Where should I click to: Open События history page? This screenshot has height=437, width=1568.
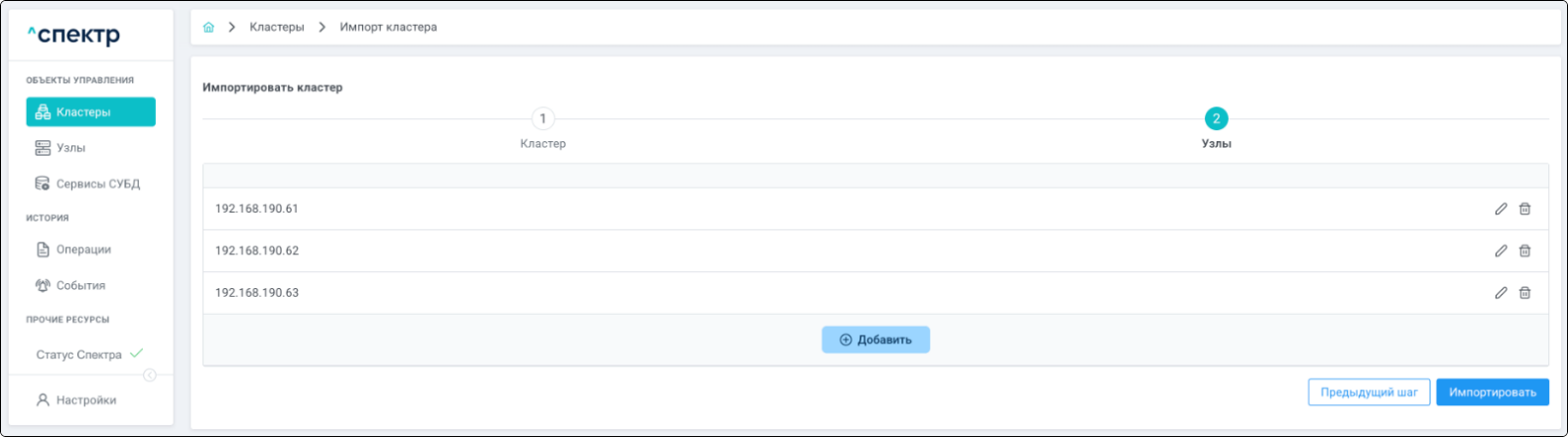coord(79,285)
